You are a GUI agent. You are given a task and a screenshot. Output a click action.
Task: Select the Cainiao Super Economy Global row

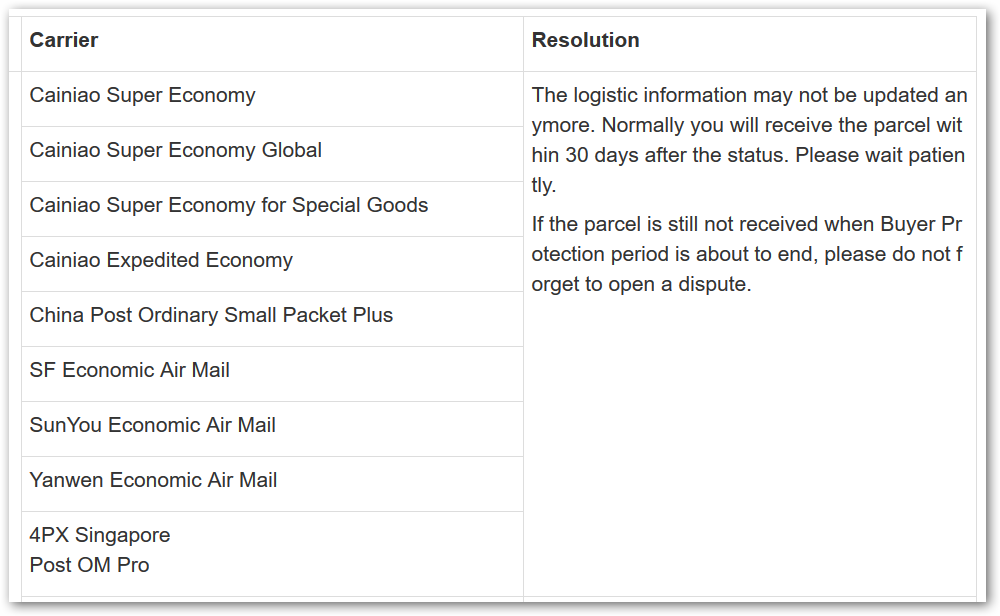(176, 151)
